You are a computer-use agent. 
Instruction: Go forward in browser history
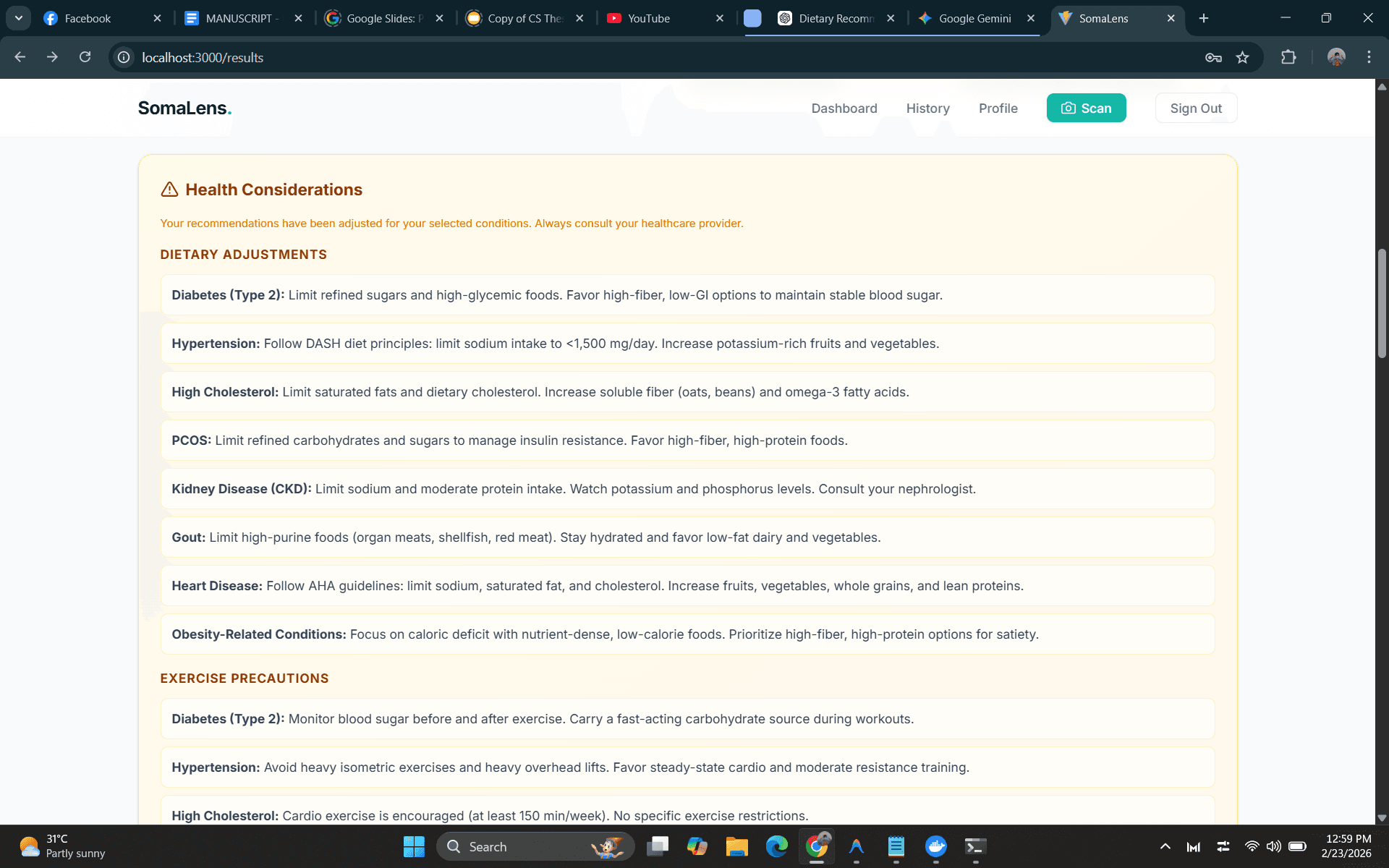pyautogui.click(x=52, y=57)
